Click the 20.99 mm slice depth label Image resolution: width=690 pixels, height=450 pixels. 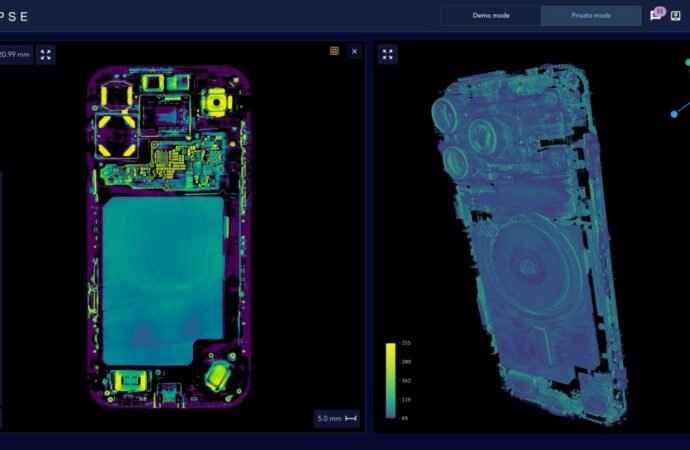click(15, 55)
